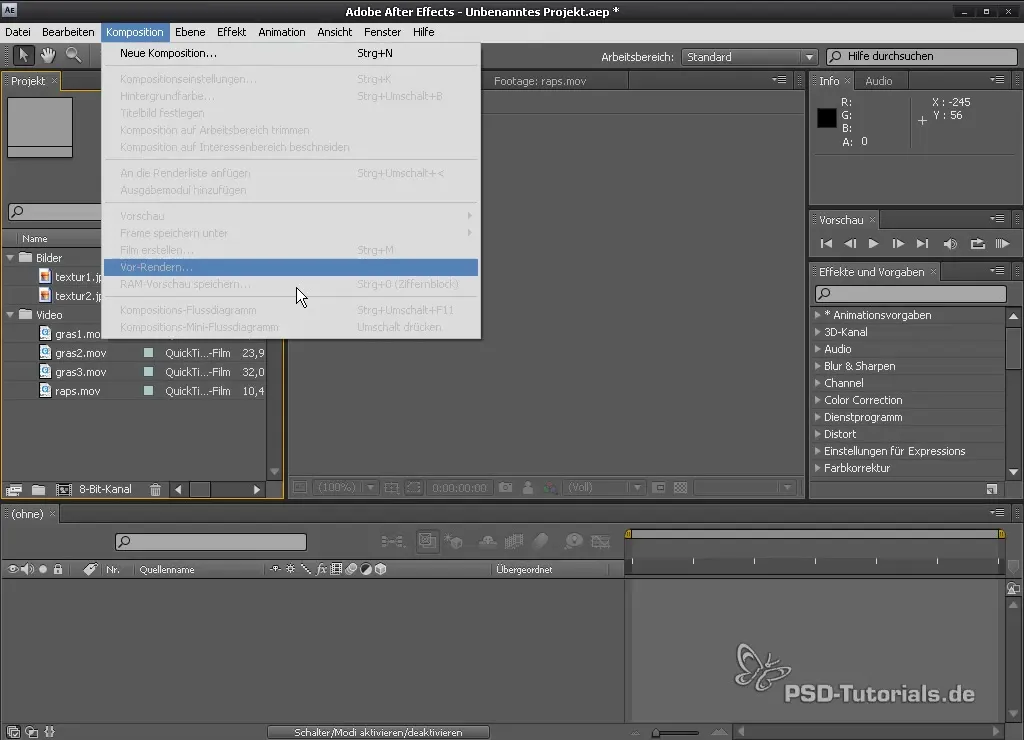
Task: Play the preview in Vorschau panel
Action: click(x=873, y=244)
